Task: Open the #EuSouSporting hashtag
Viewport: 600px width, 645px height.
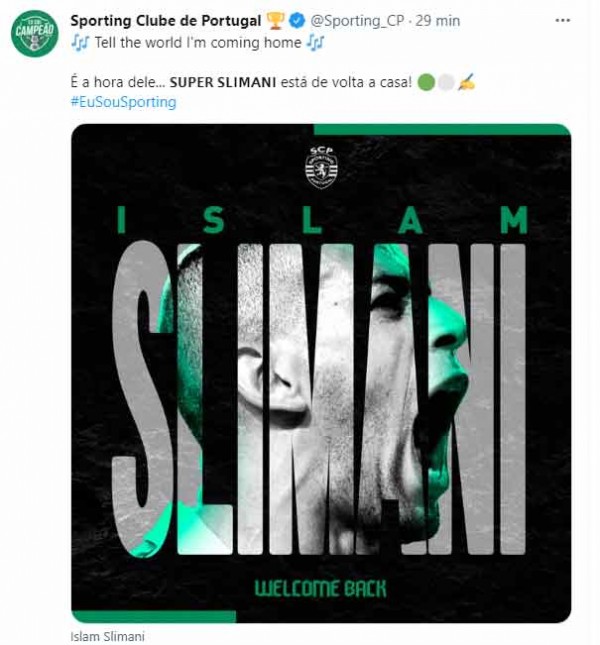Action: click(x=123, y=102)
